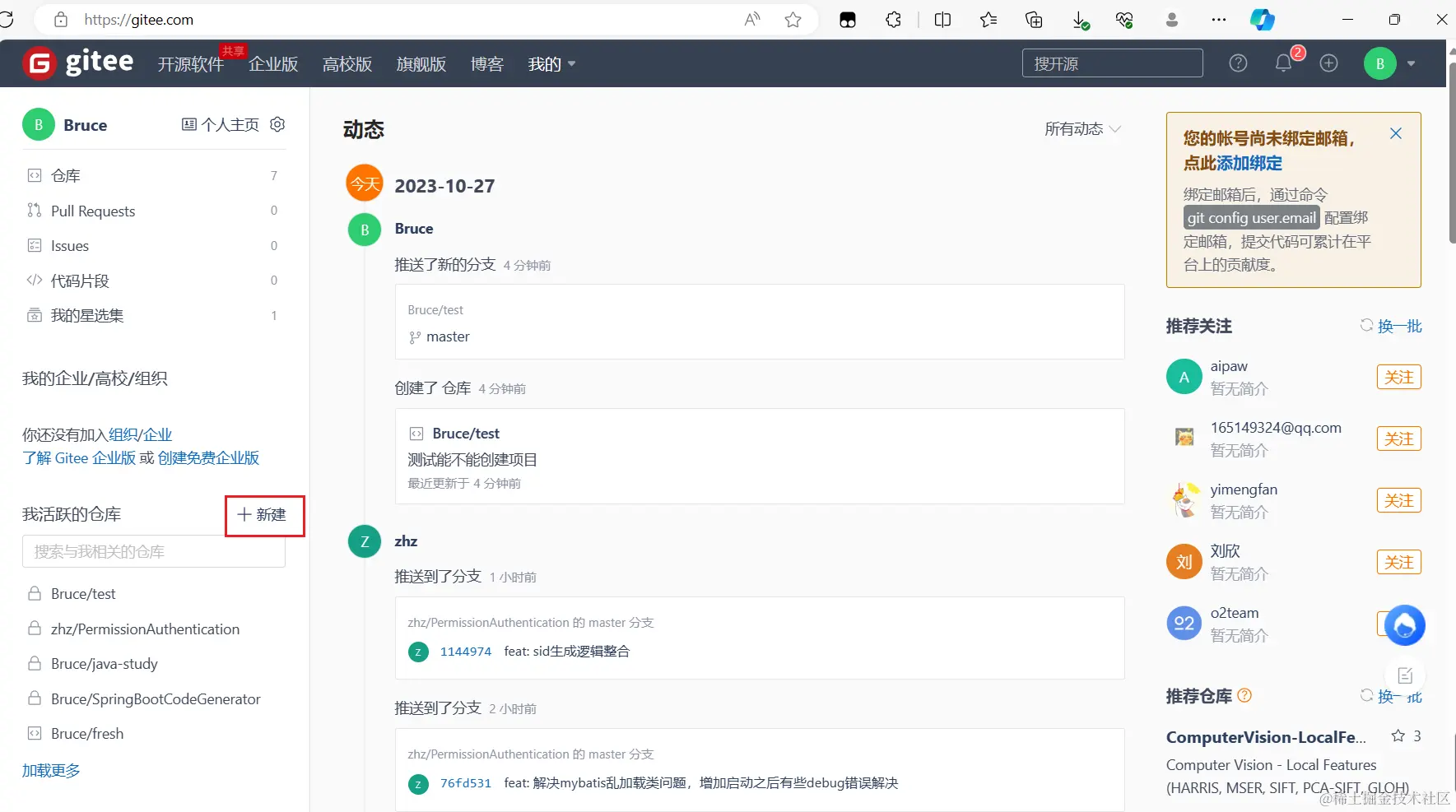Open 165149324@qq.com avatar

1184,438
